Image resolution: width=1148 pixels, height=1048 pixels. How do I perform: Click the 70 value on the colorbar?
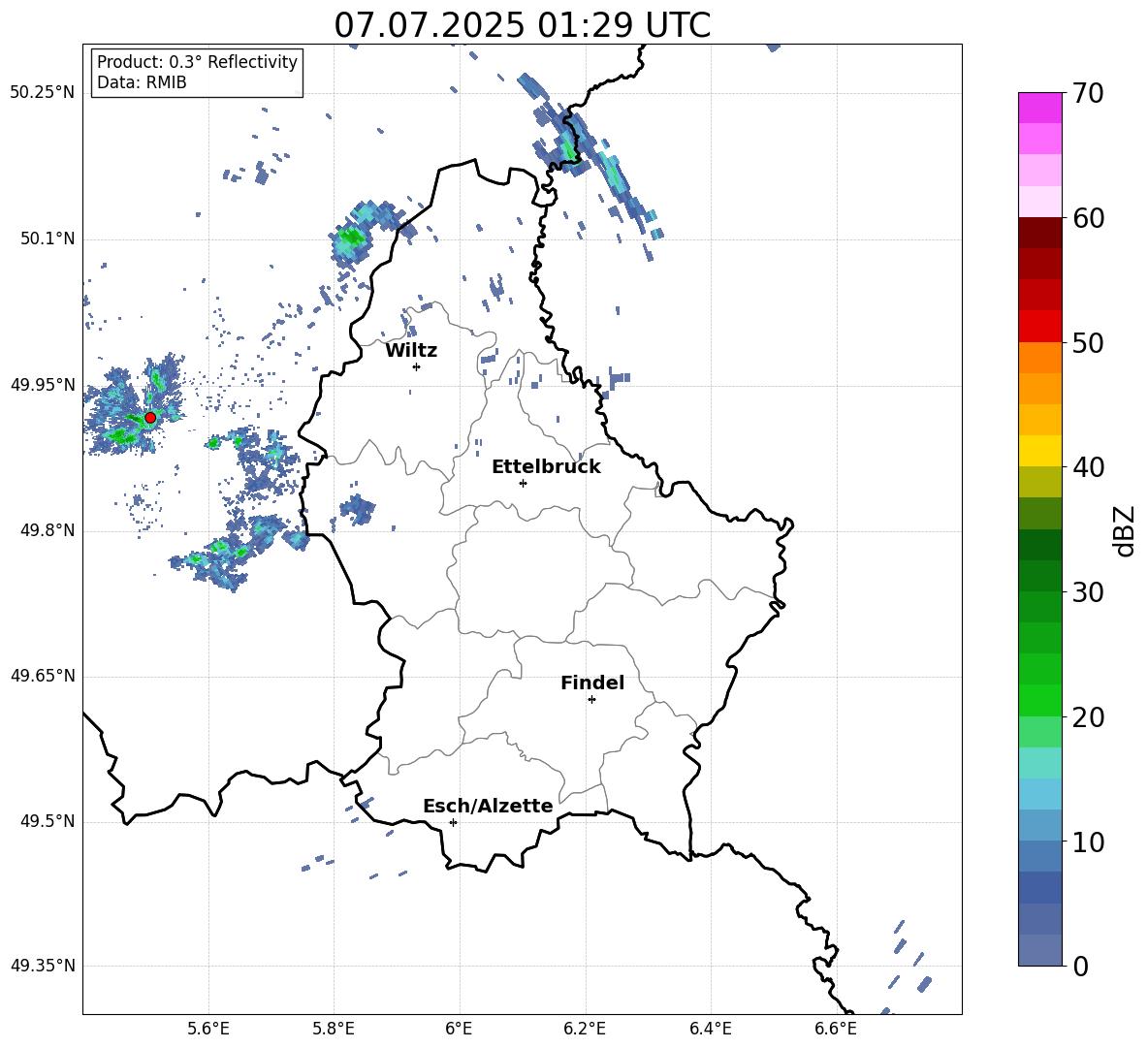point(1088,94)
